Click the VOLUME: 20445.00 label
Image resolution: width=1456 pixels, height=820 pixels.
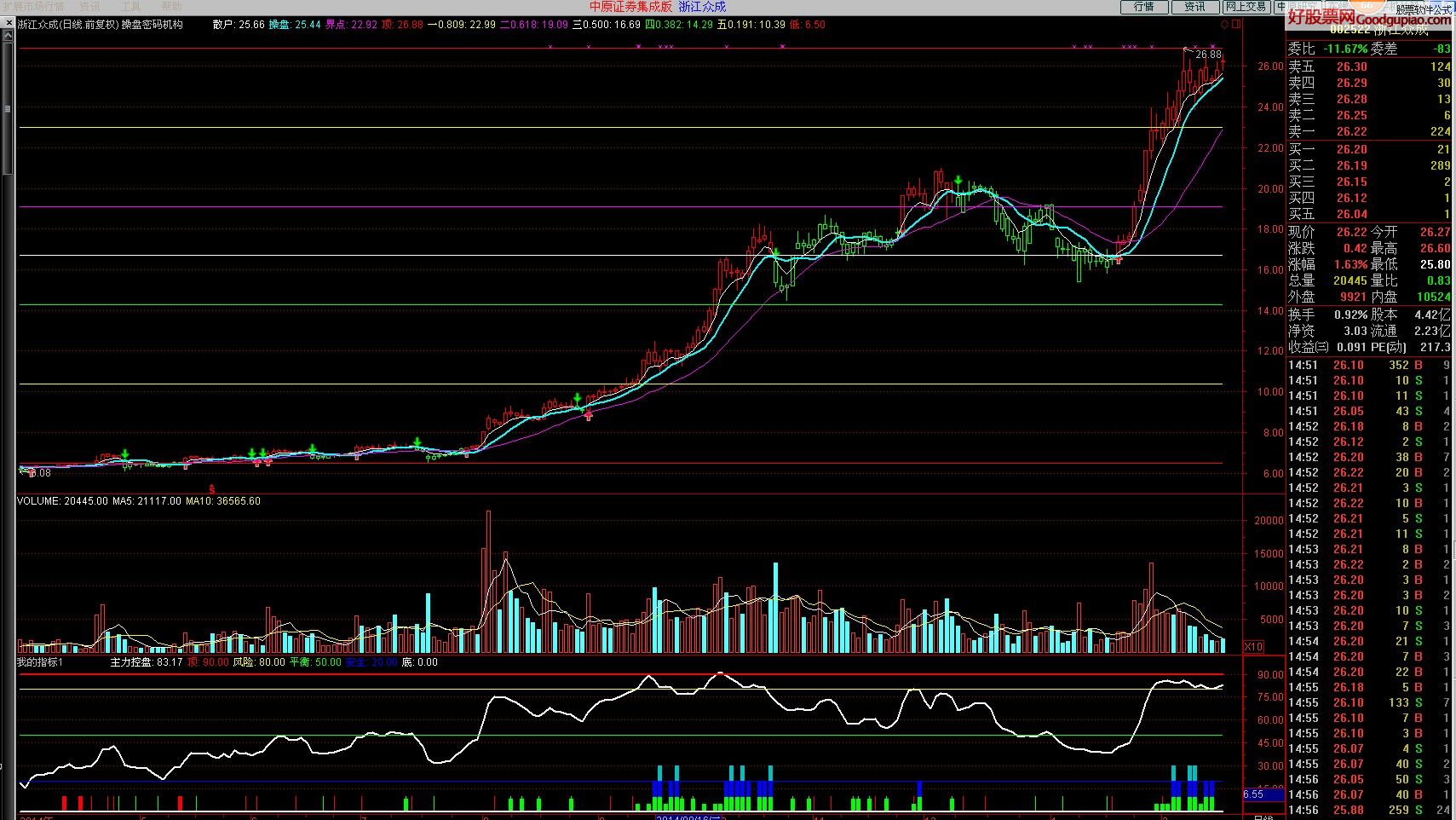coord(62,501)
